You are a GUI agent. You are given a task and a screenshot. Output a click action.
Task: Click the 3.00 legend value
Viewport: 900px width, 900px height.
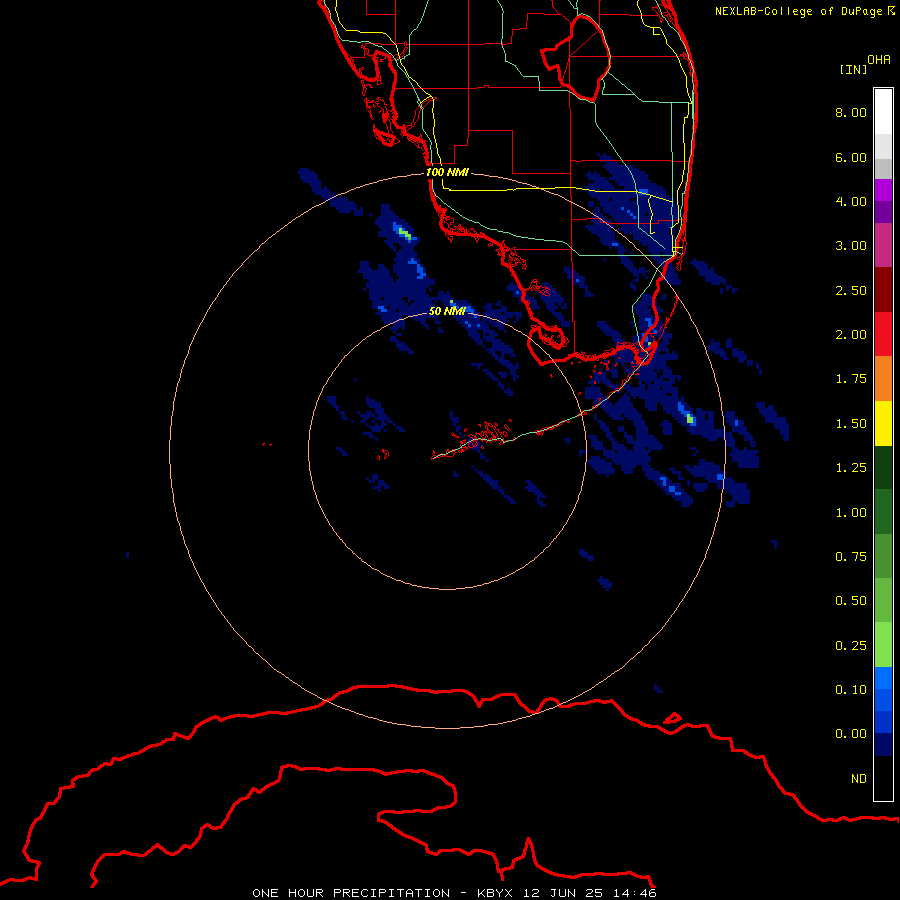point(851,246)
